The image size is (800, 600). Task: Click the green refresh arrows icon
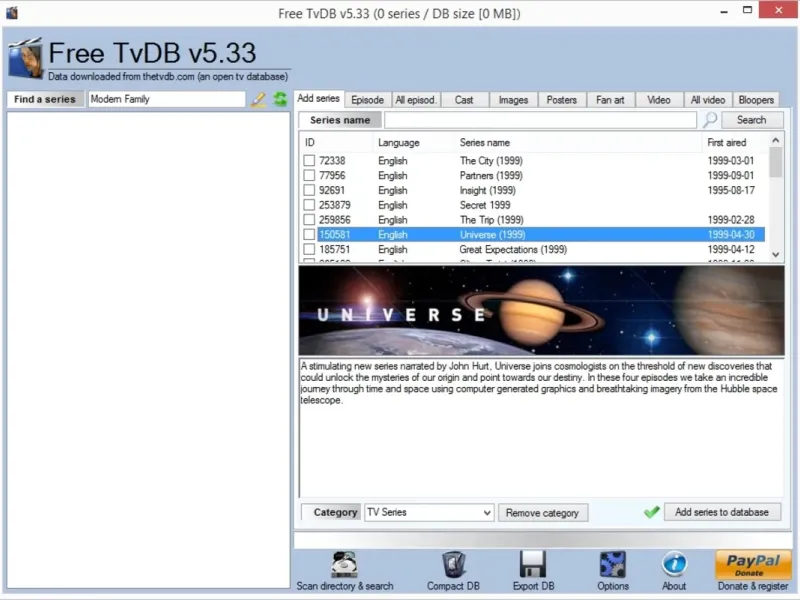click(x=280, y=99)
